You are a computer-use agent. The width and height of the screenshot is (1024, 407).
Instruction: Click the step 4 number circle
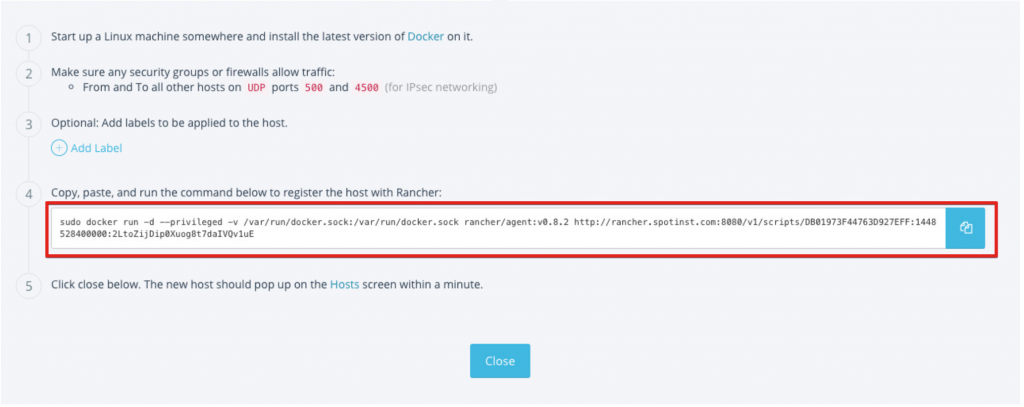[29, 192]
